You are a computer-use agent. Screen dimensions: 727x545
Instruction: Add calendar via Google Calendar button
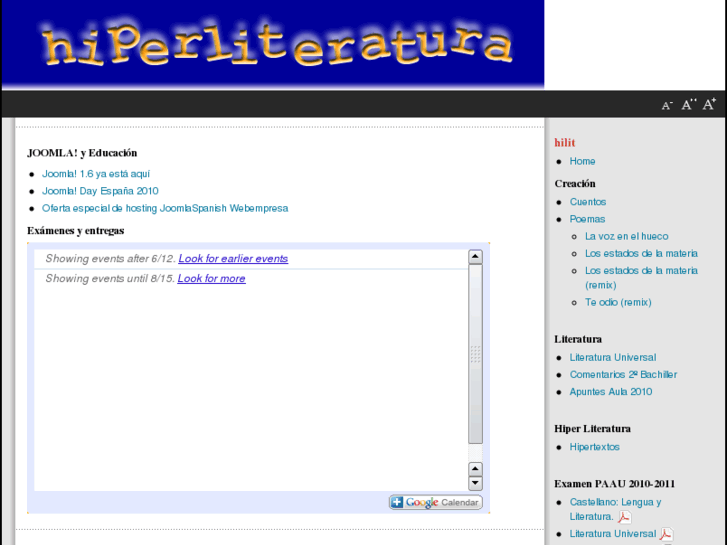(x=435, y=502)
